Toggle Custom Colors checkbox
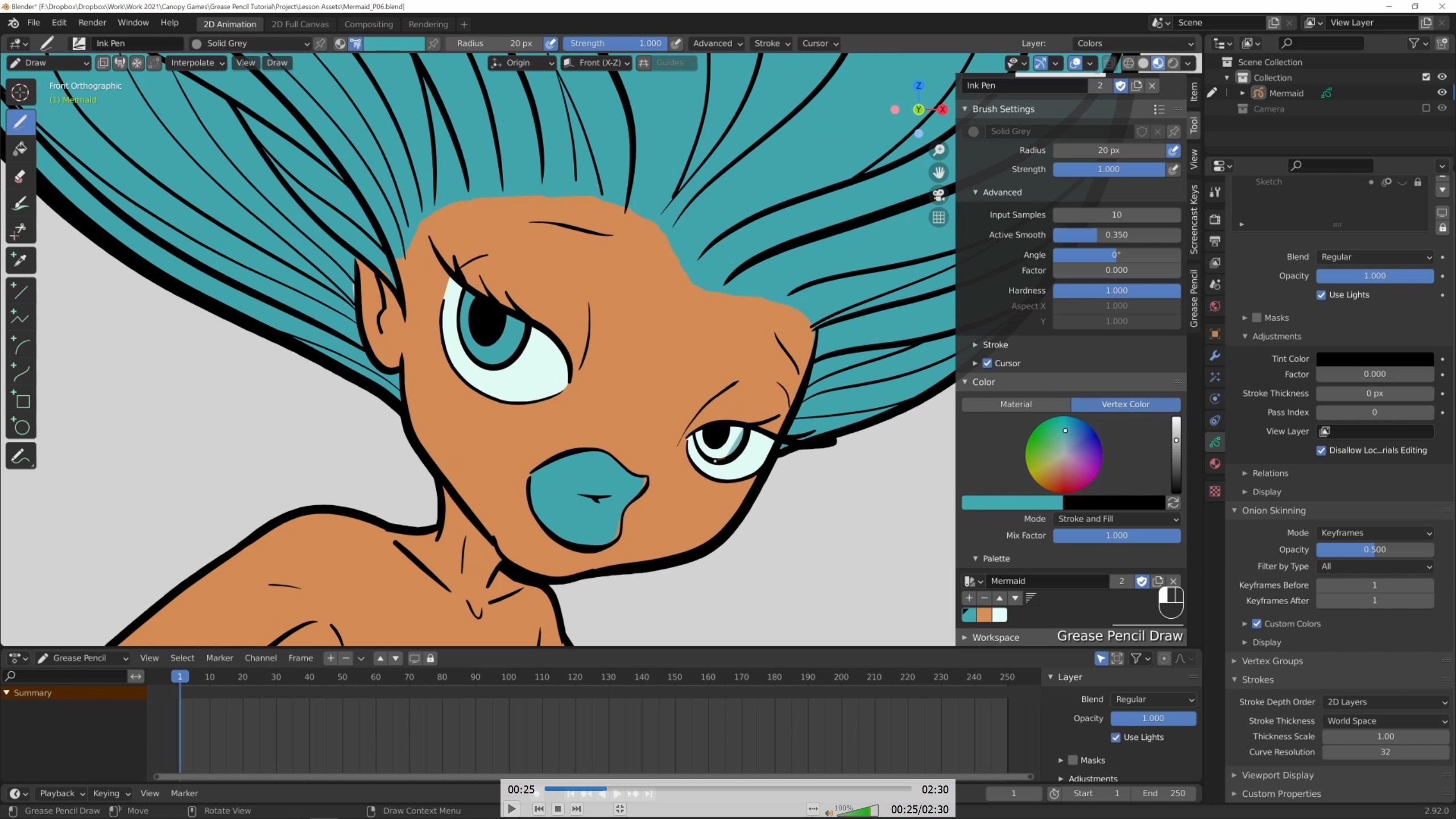 tap(1257, 623)
